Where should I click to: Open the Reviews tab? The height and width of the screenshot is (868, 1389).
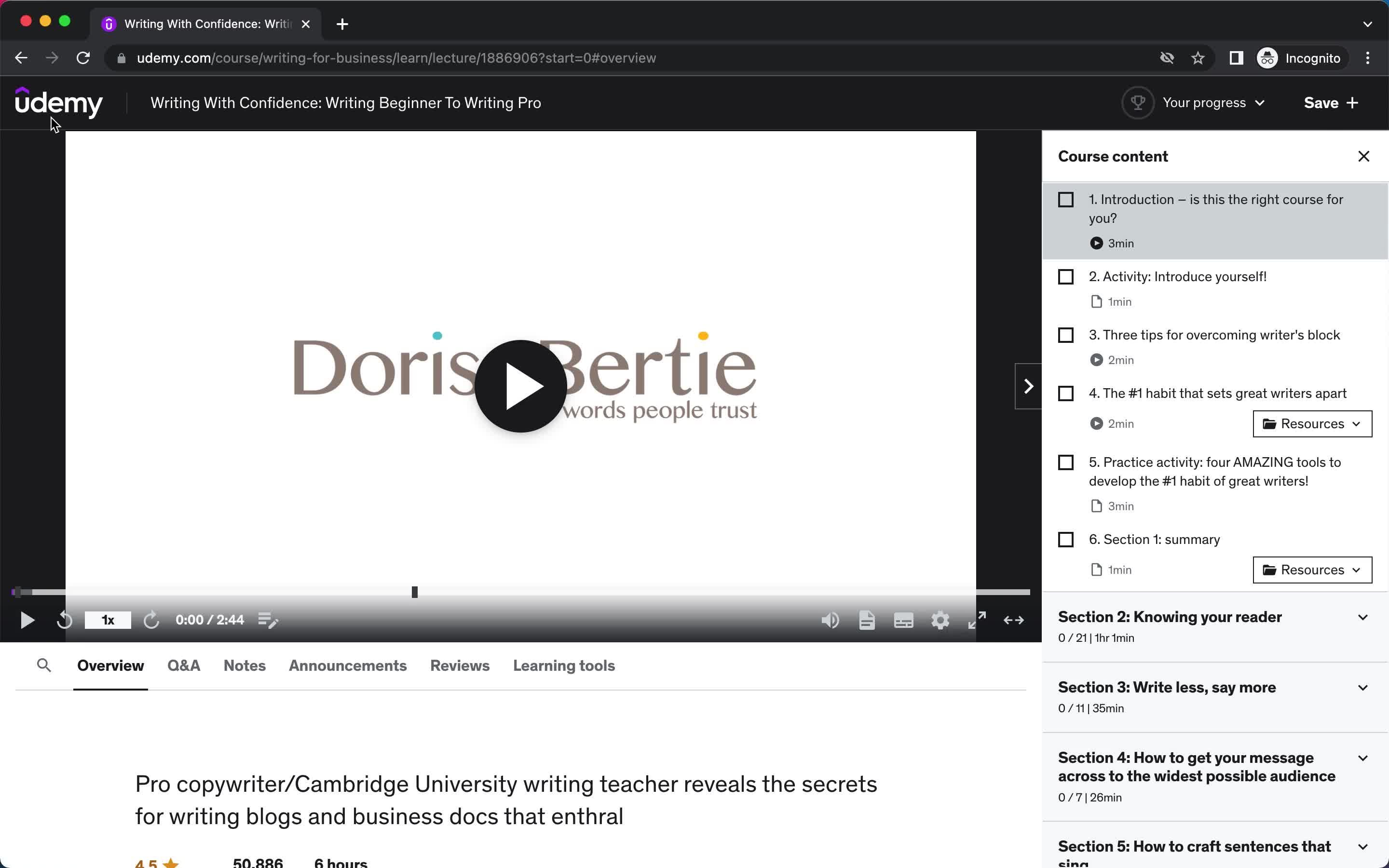(460, 665)
